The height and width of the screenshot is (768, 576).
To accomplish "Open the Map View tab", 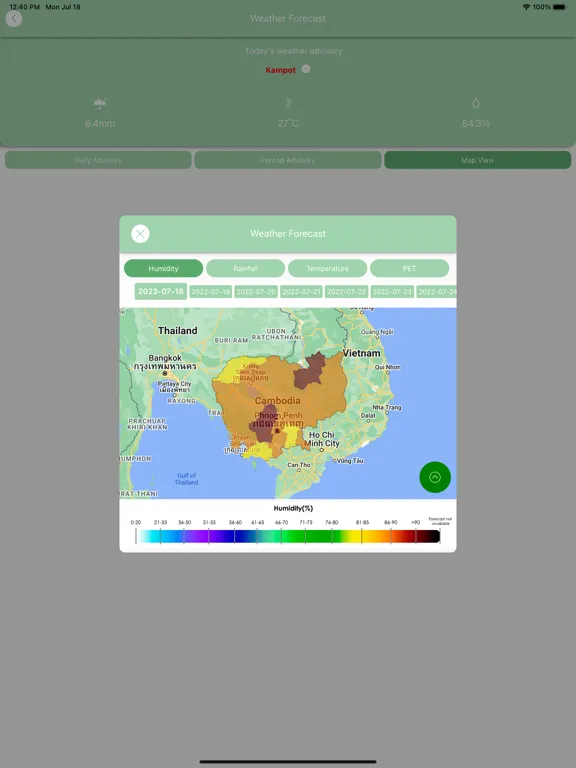I will tap(478, 160).
